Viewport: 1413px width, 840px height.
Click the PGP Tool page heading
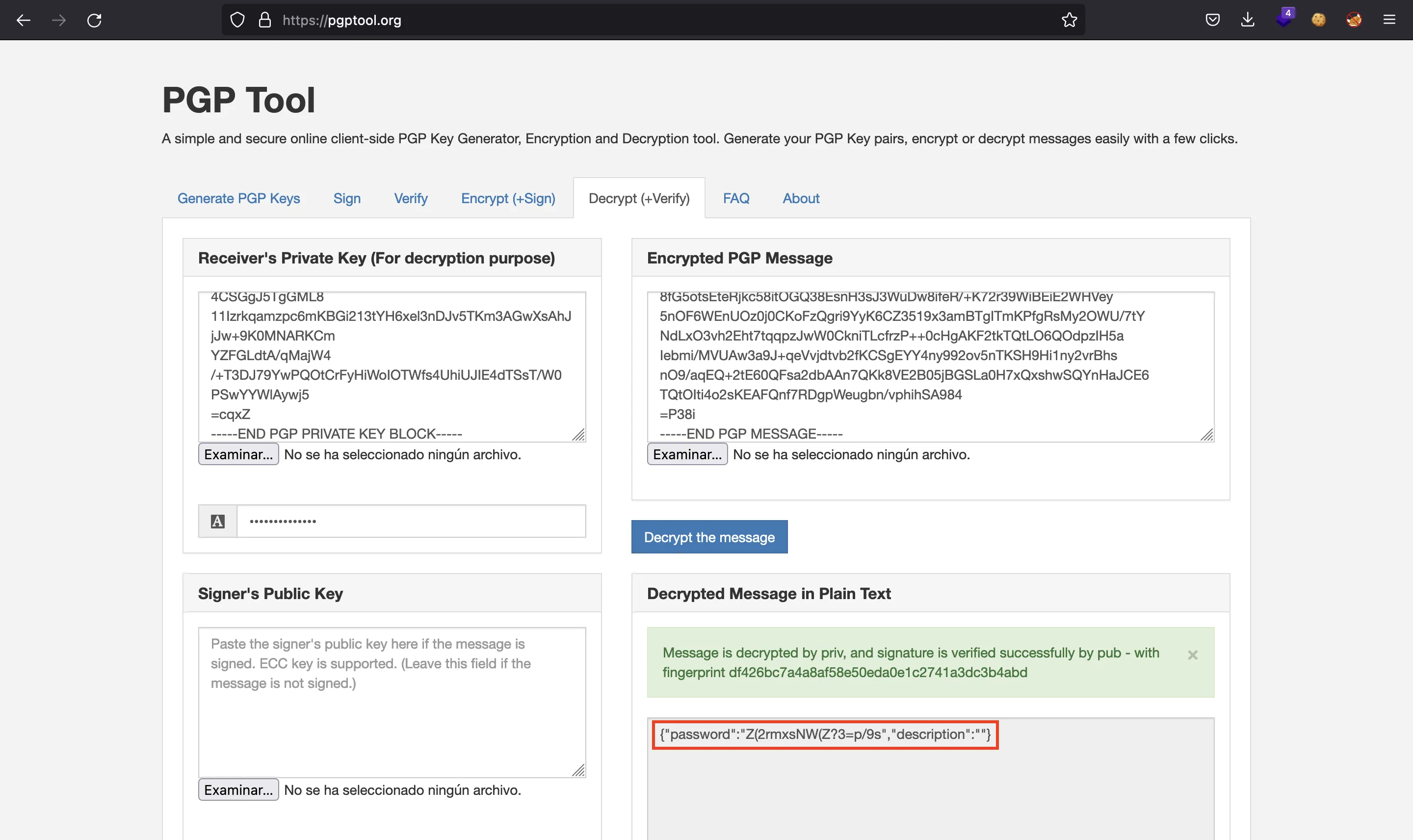pos(238,100)
